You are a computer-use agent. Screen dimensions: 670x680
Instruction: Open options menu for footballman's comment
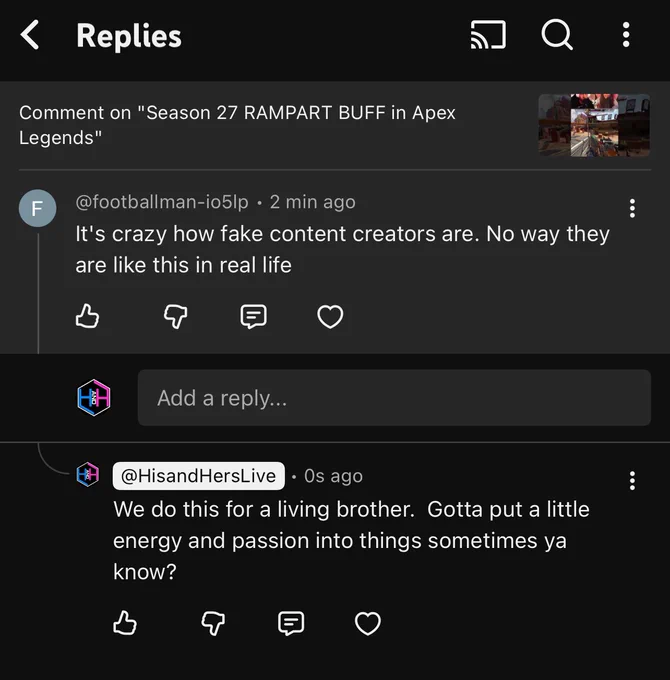pyautogui.click(x=632, y=208)
